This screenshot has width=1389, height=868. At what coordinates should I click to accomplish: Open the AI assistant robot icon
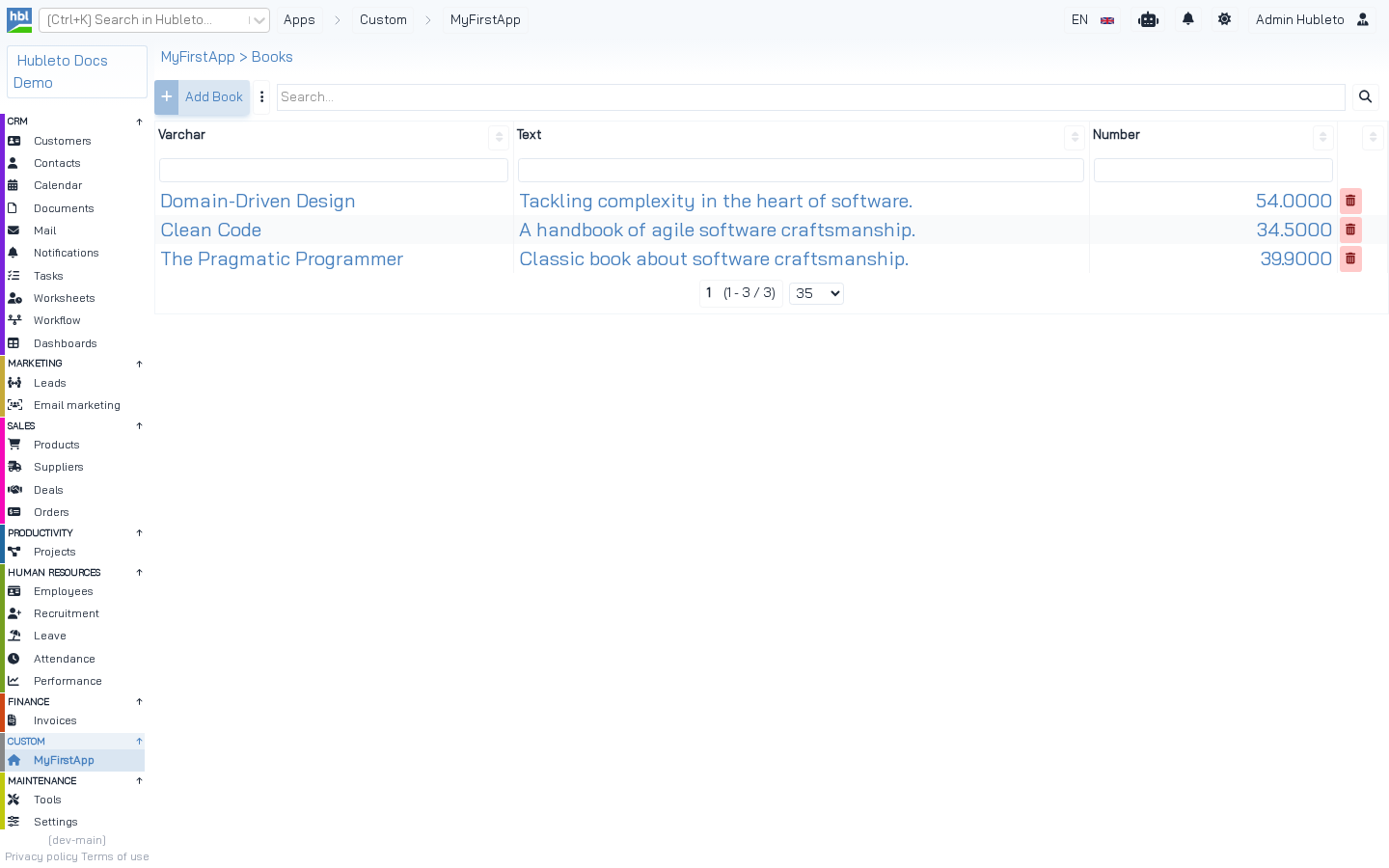coord(1148,19)
